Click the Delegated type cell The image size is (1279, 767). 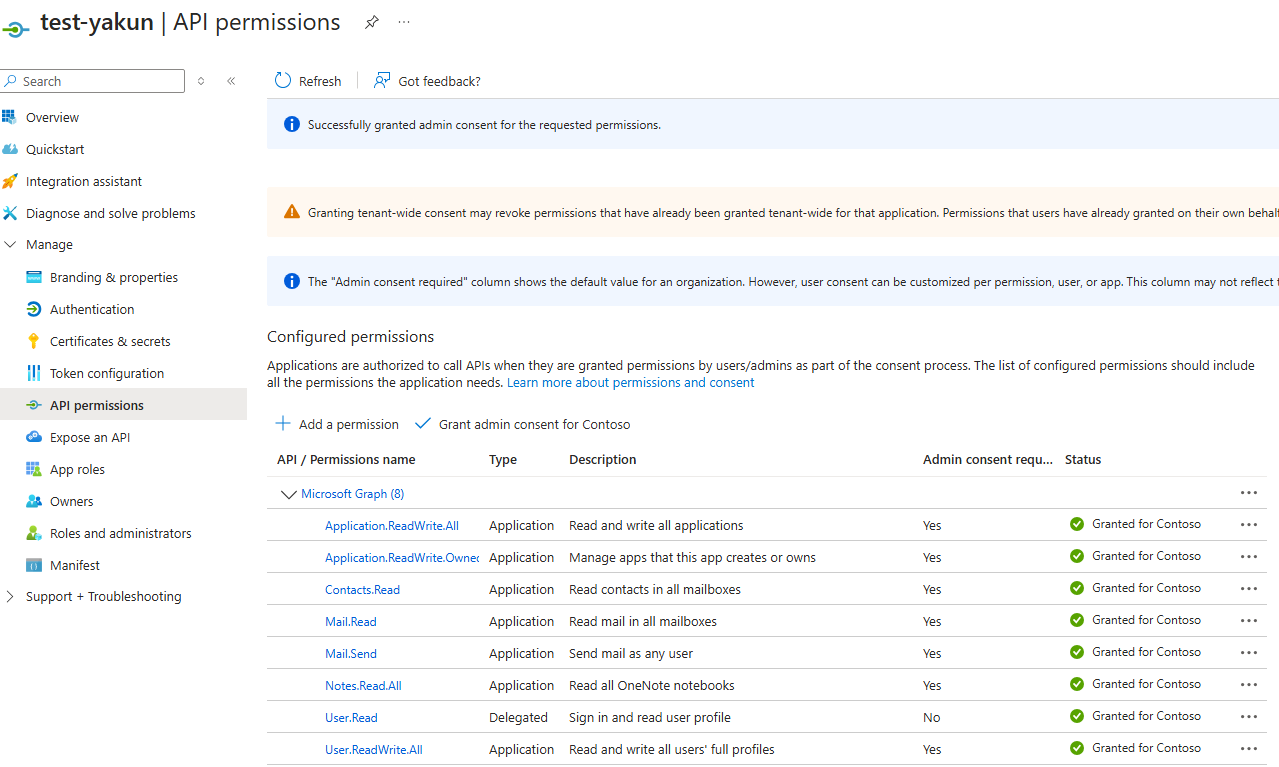518,718
